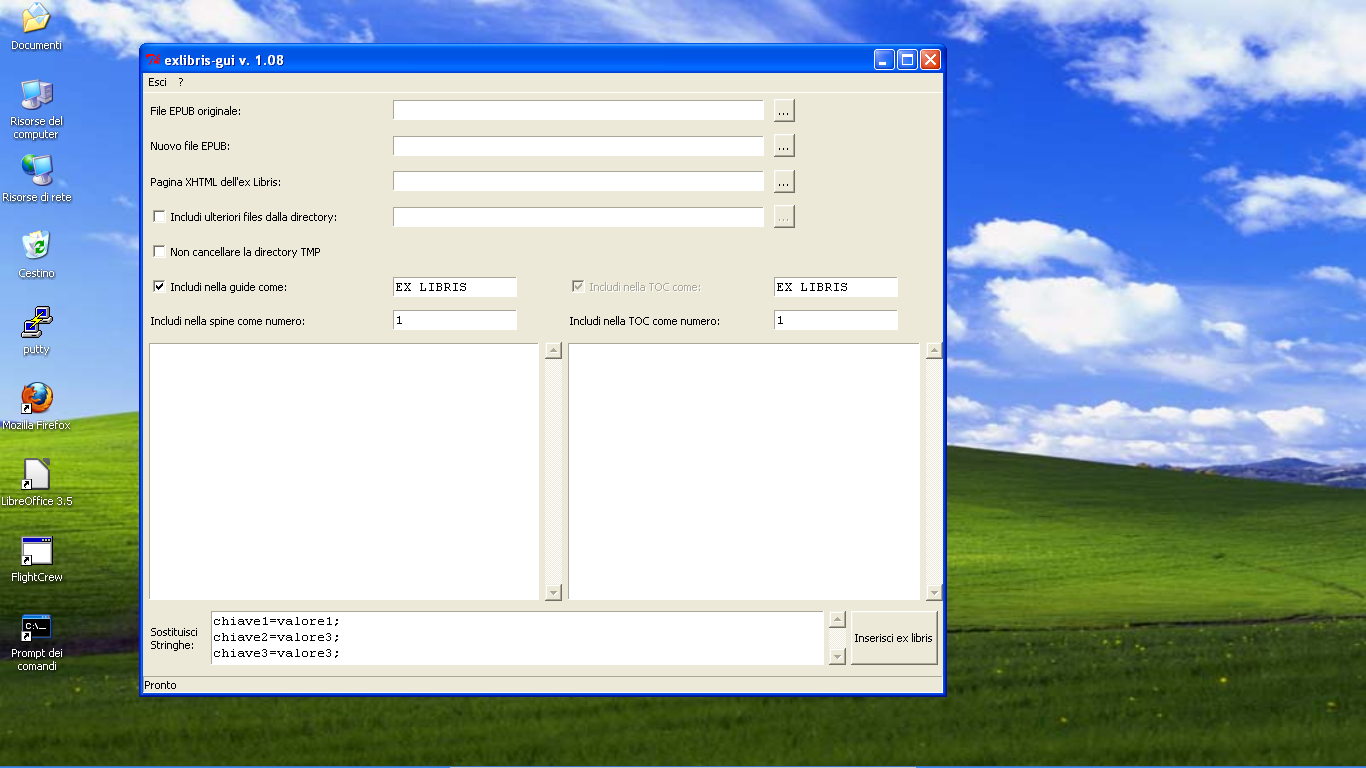1366x768 pixels.
Task: Click inside the left large text area
Action: tap(344, 471)
